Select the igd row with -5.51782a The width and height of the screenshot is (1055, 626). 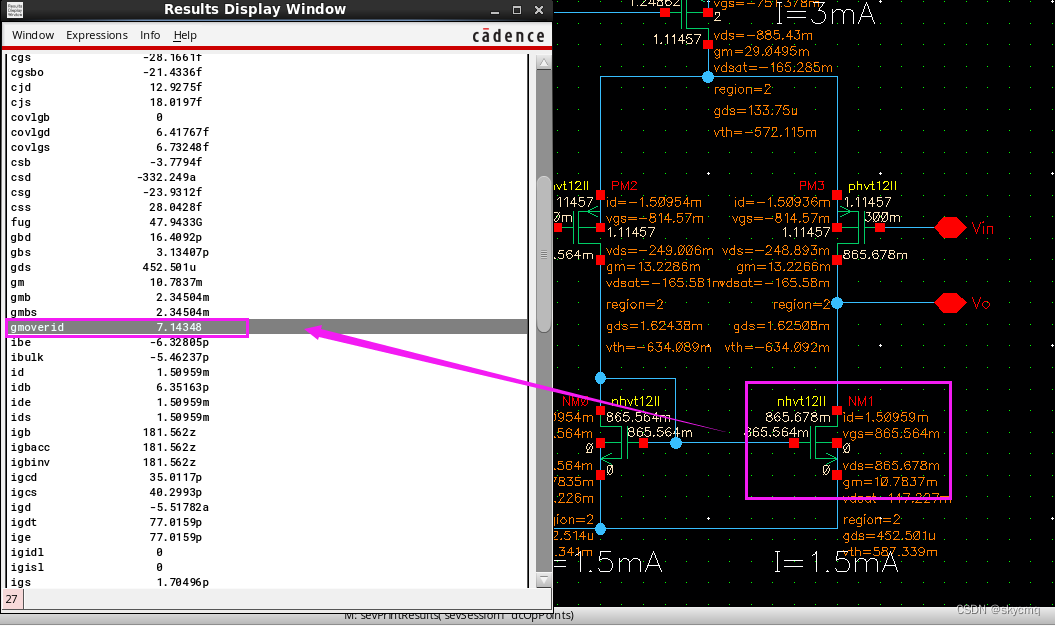point(266,508)
